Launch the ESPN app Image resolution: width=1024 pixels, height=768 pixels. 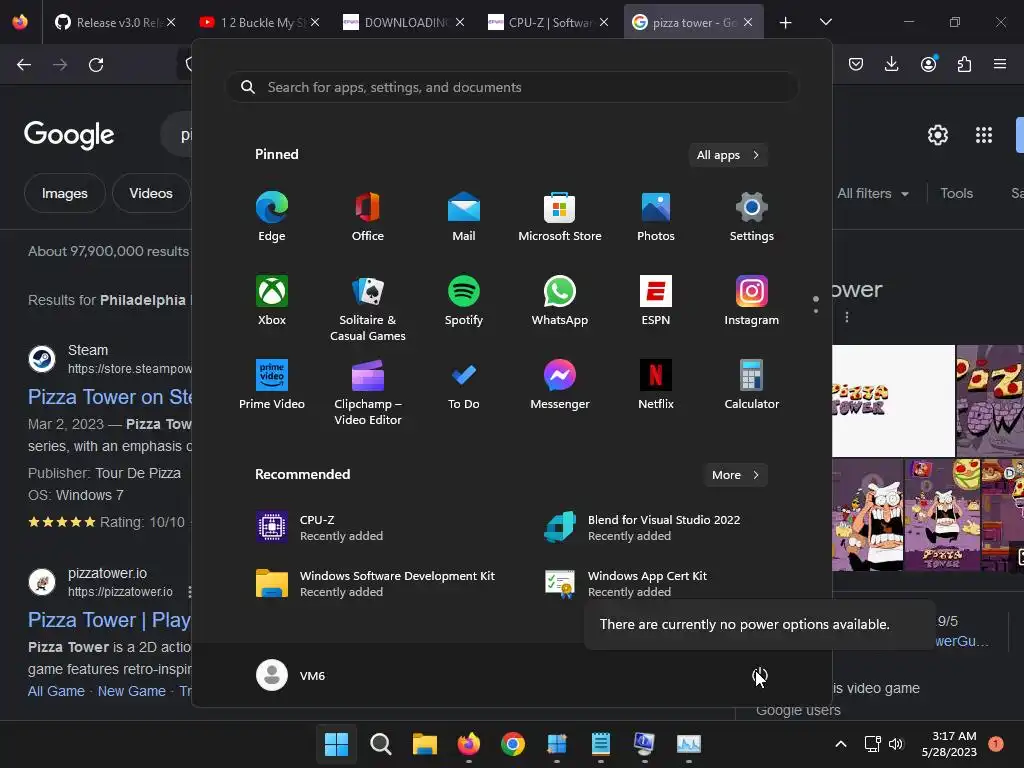pos(656,301)
